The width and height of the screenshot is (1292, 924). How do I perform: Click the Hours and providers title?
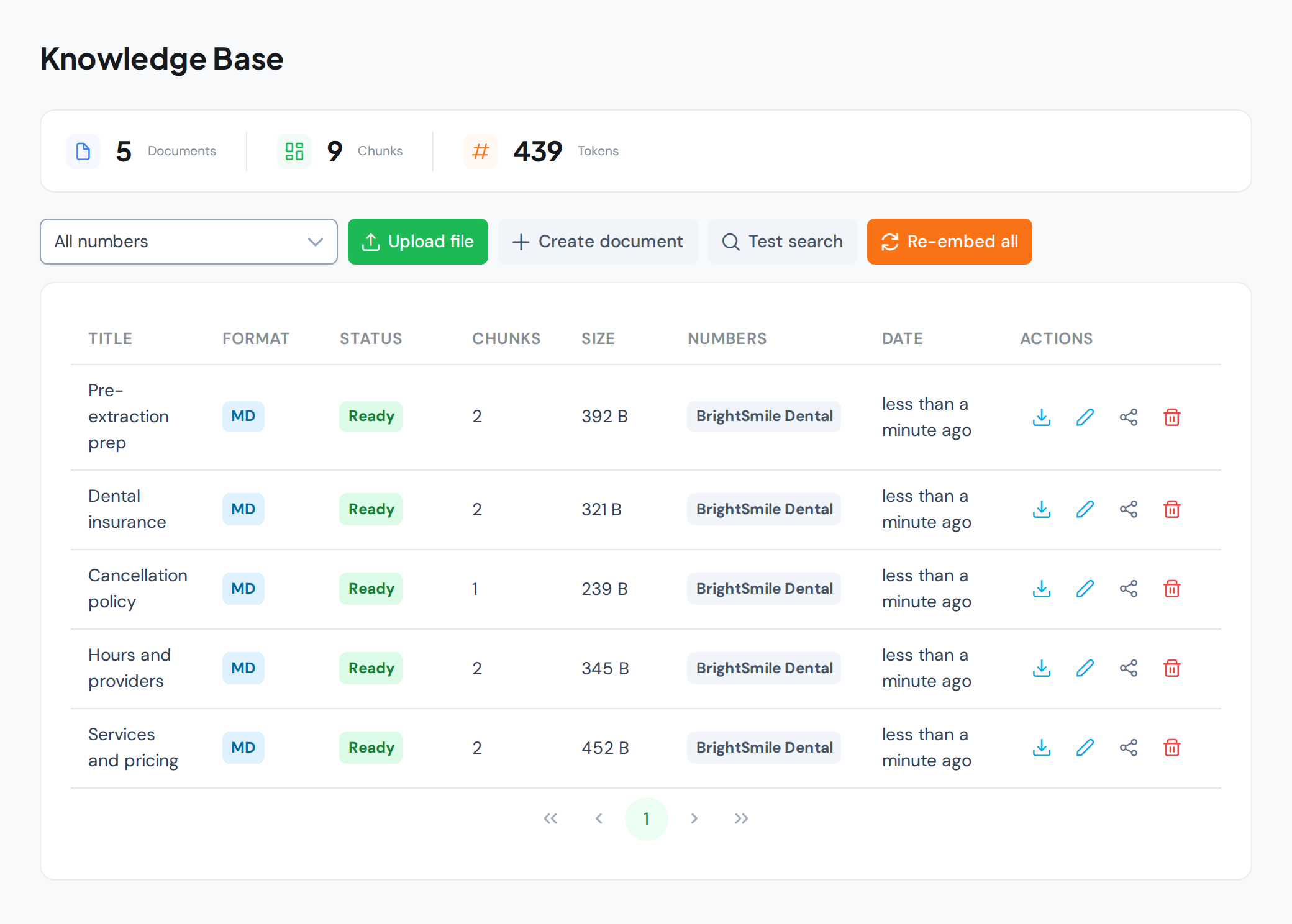pos(130,668)
